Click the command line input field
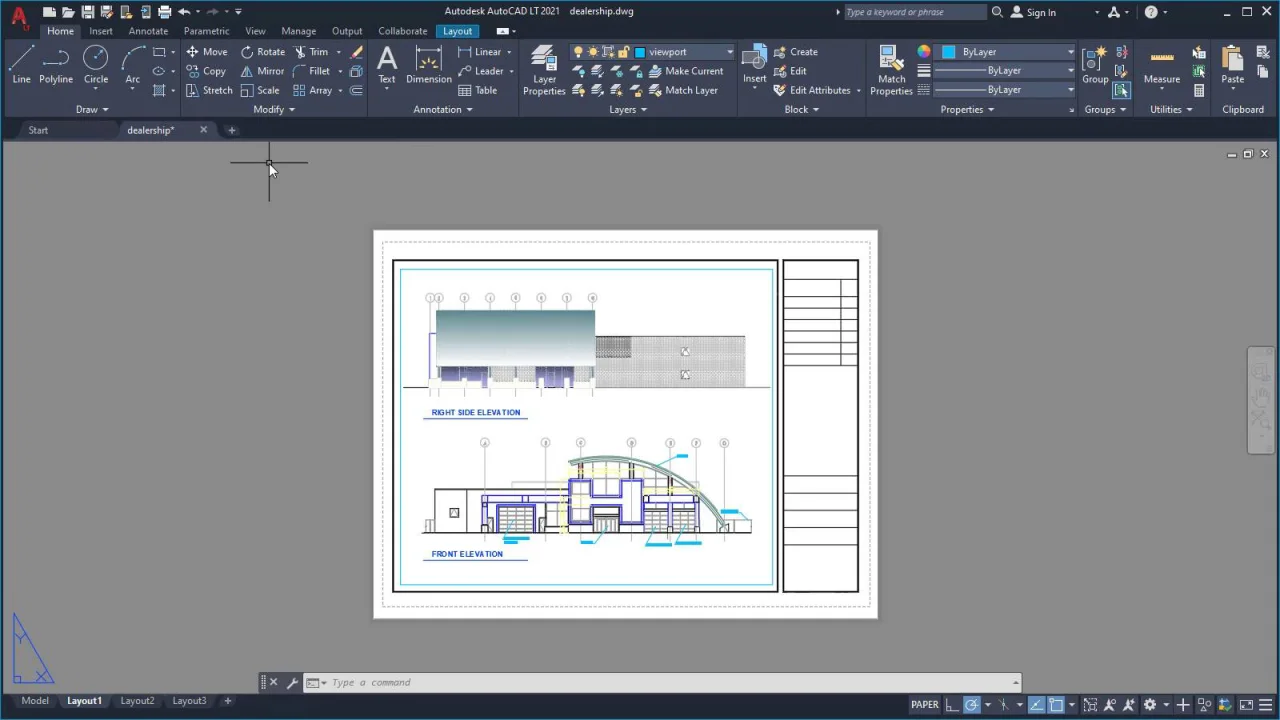Screen dimensions: 1280x720 point(660,682)
